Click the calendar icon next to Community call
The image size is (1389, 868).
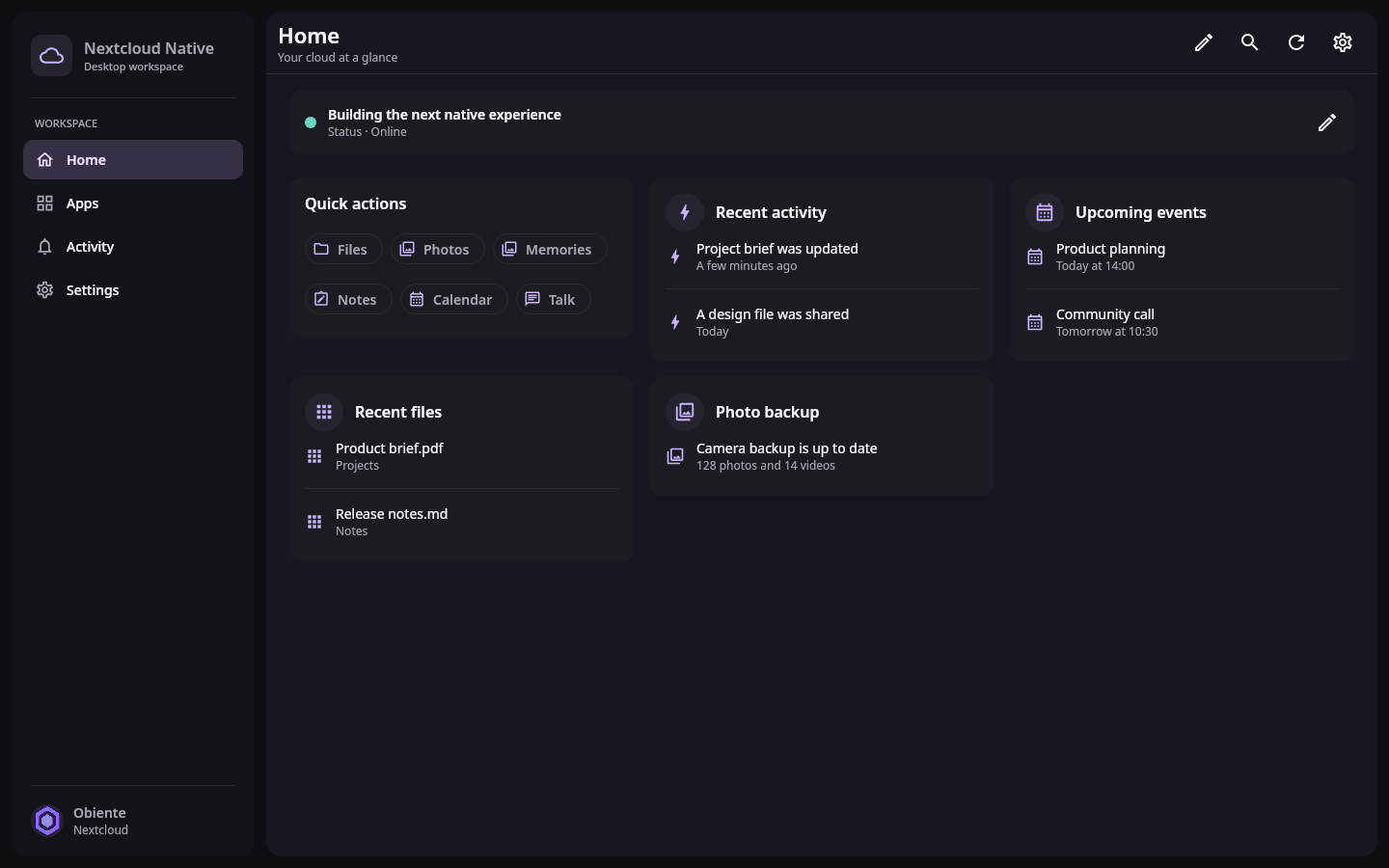coord(1035,322)
